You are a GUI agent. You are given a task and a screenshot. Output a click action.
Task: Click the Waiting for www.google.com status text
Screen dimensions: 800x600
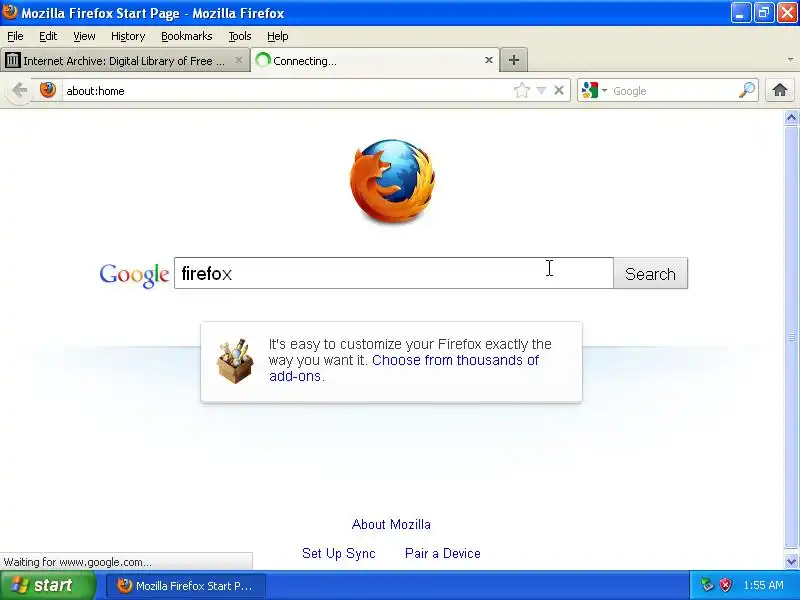(x=77, y=562)
